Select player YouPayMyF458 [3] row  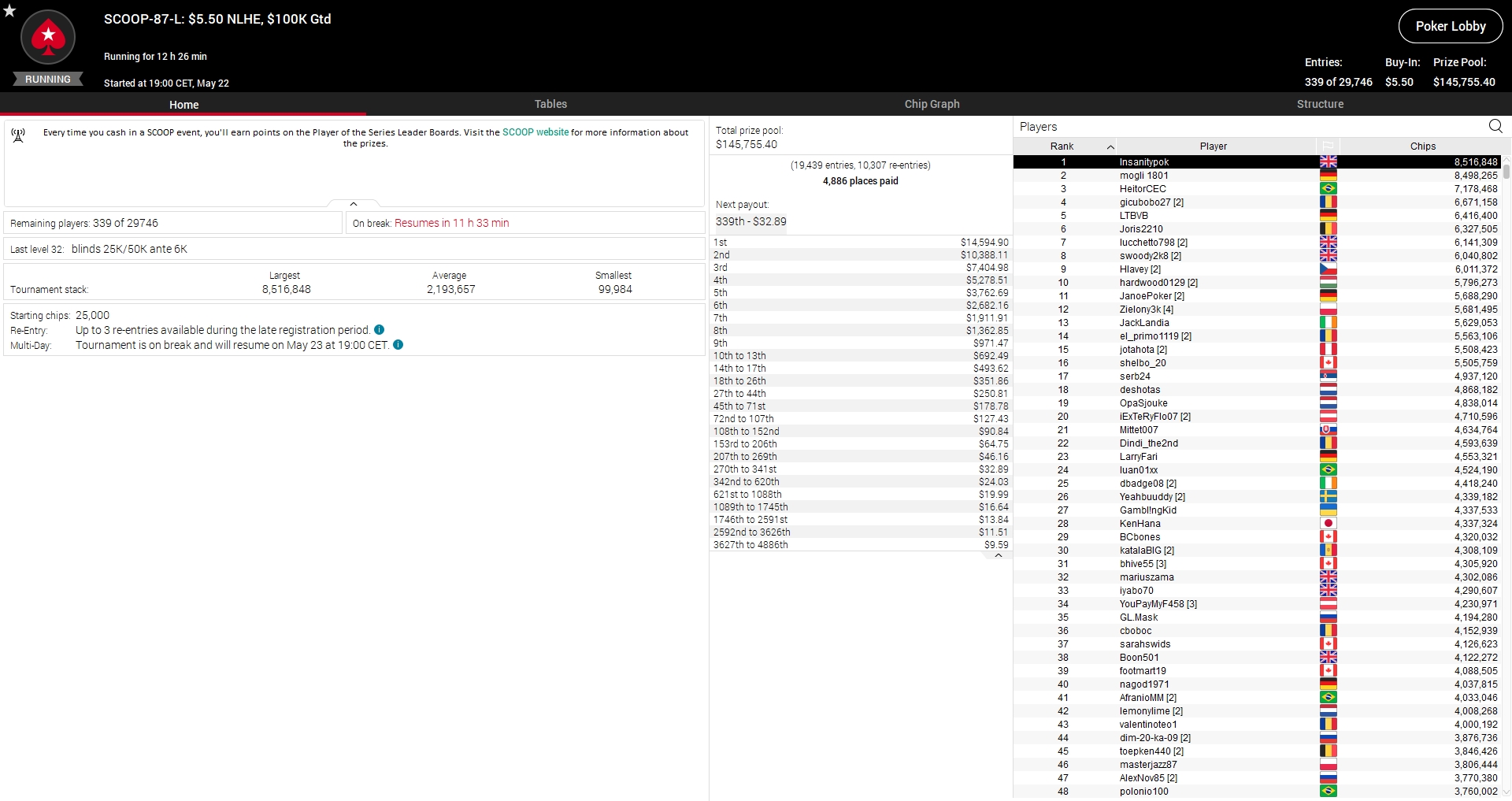[x=1258, y=604]
